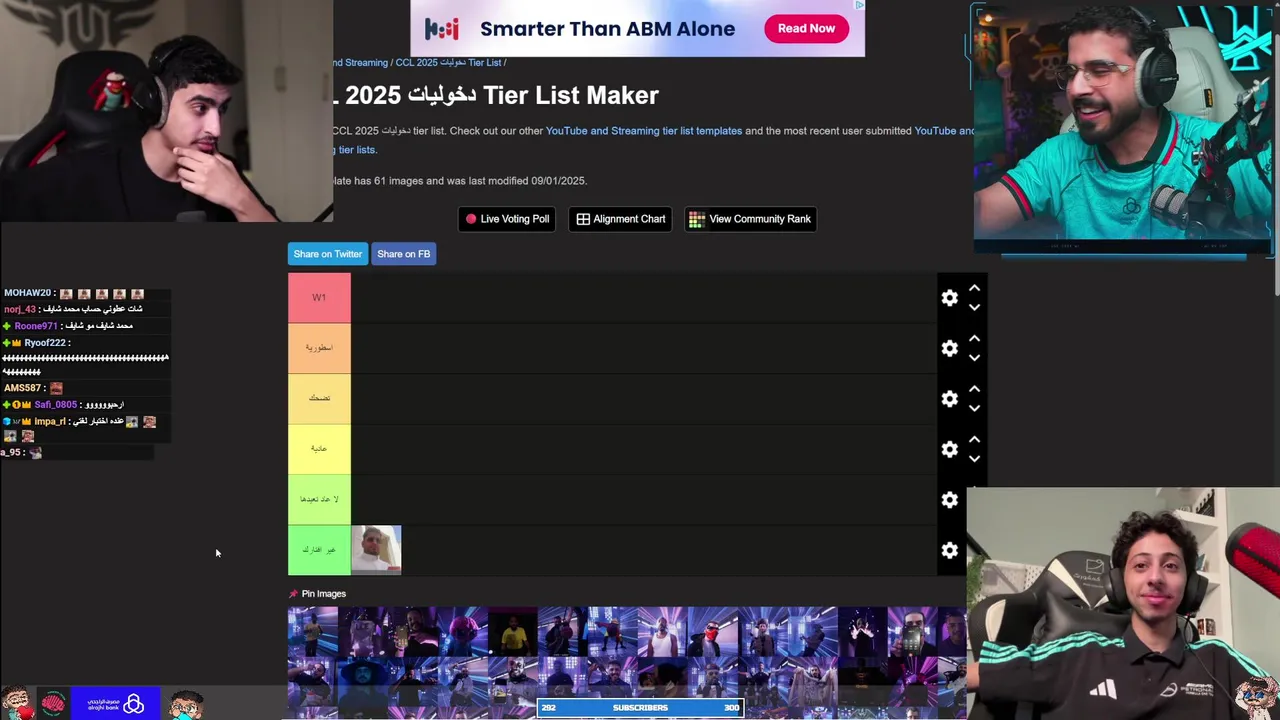This screenshot has width=1280, height=720.
Task: Open settings gear for the W1 tier
Action: (949, 298)
